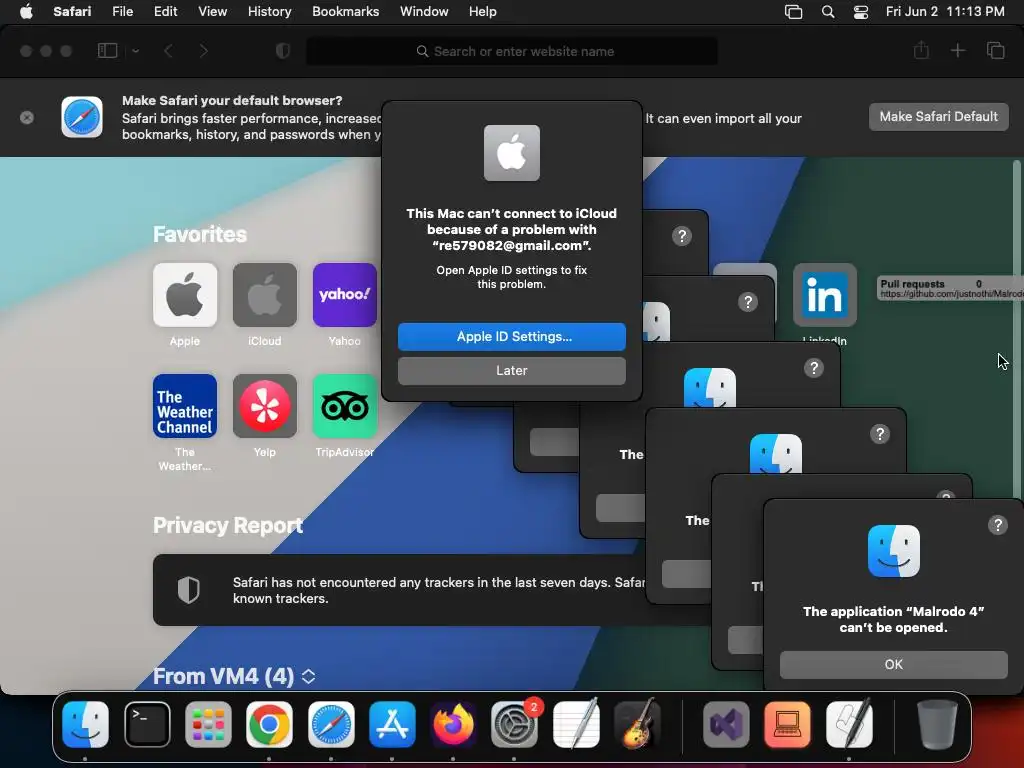Open the Bookmarks menu
Viewport: 1024px width, 768px height.
(345, 12)
